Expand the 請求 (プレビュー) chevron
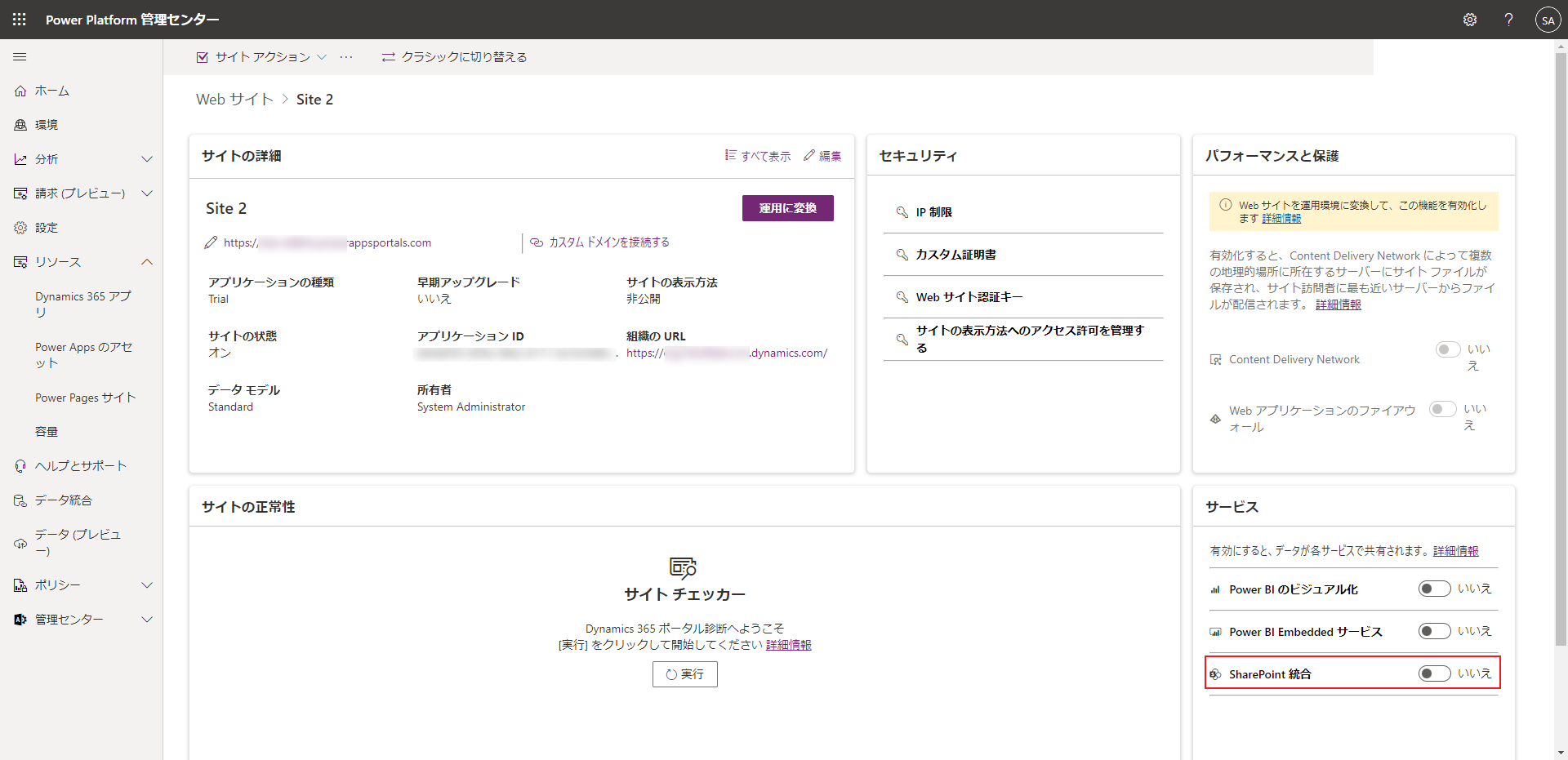Viewport: 1568px width, 760px height. [147, 193]
